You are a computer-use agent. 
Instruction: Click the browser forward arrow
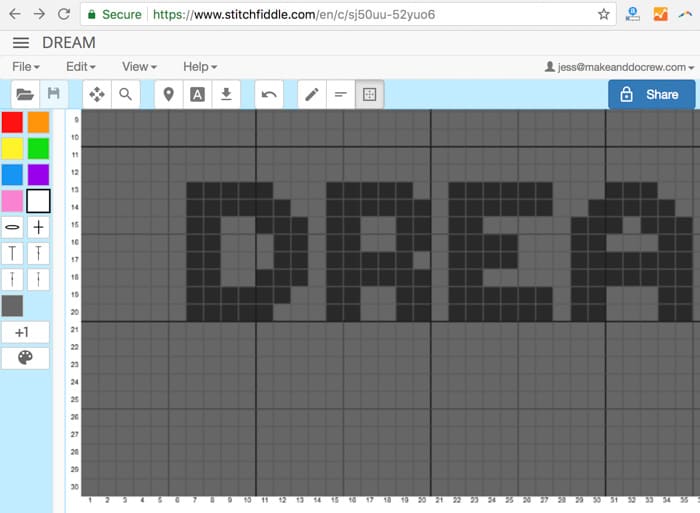(39, 14)
